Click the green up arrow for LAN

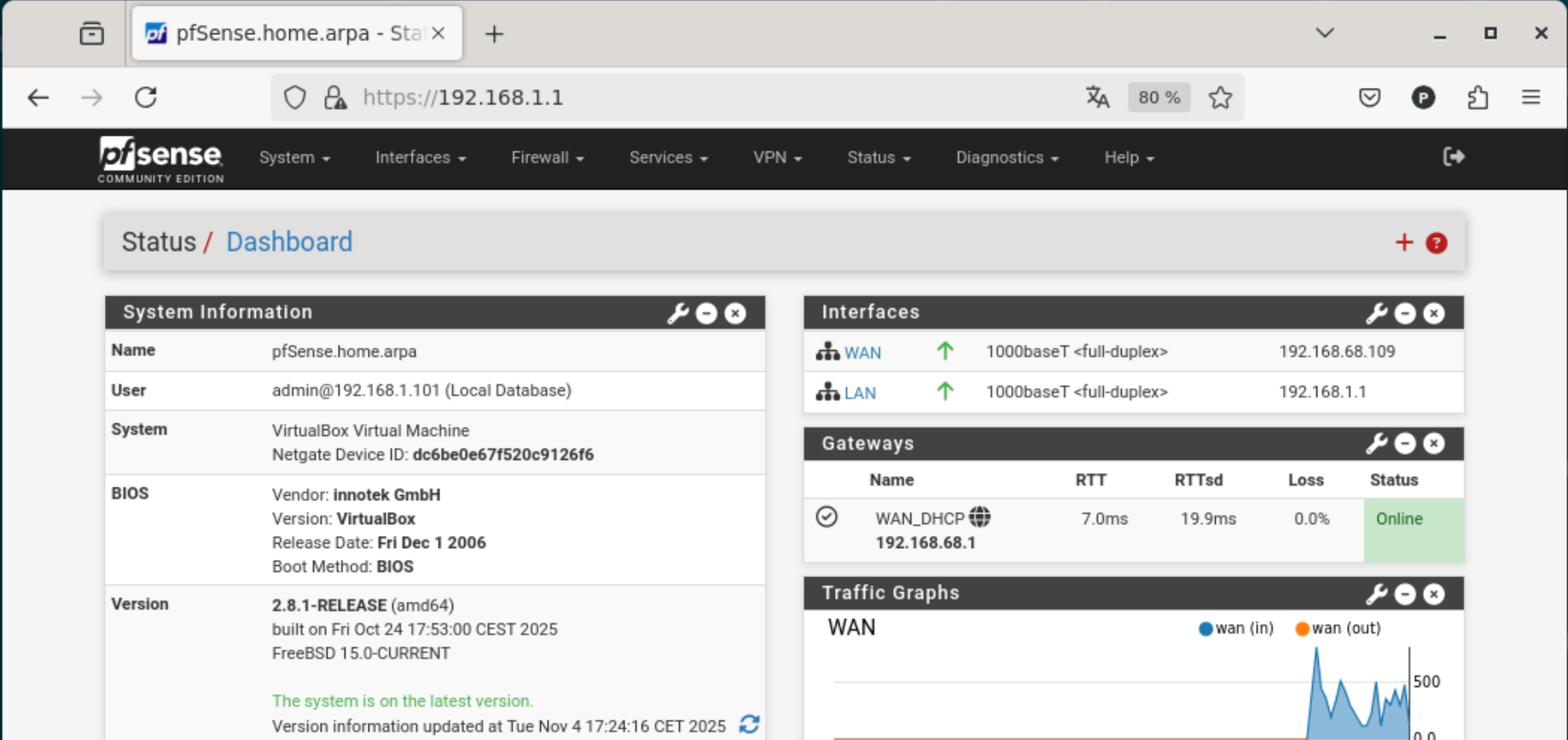tap(945, 392)
